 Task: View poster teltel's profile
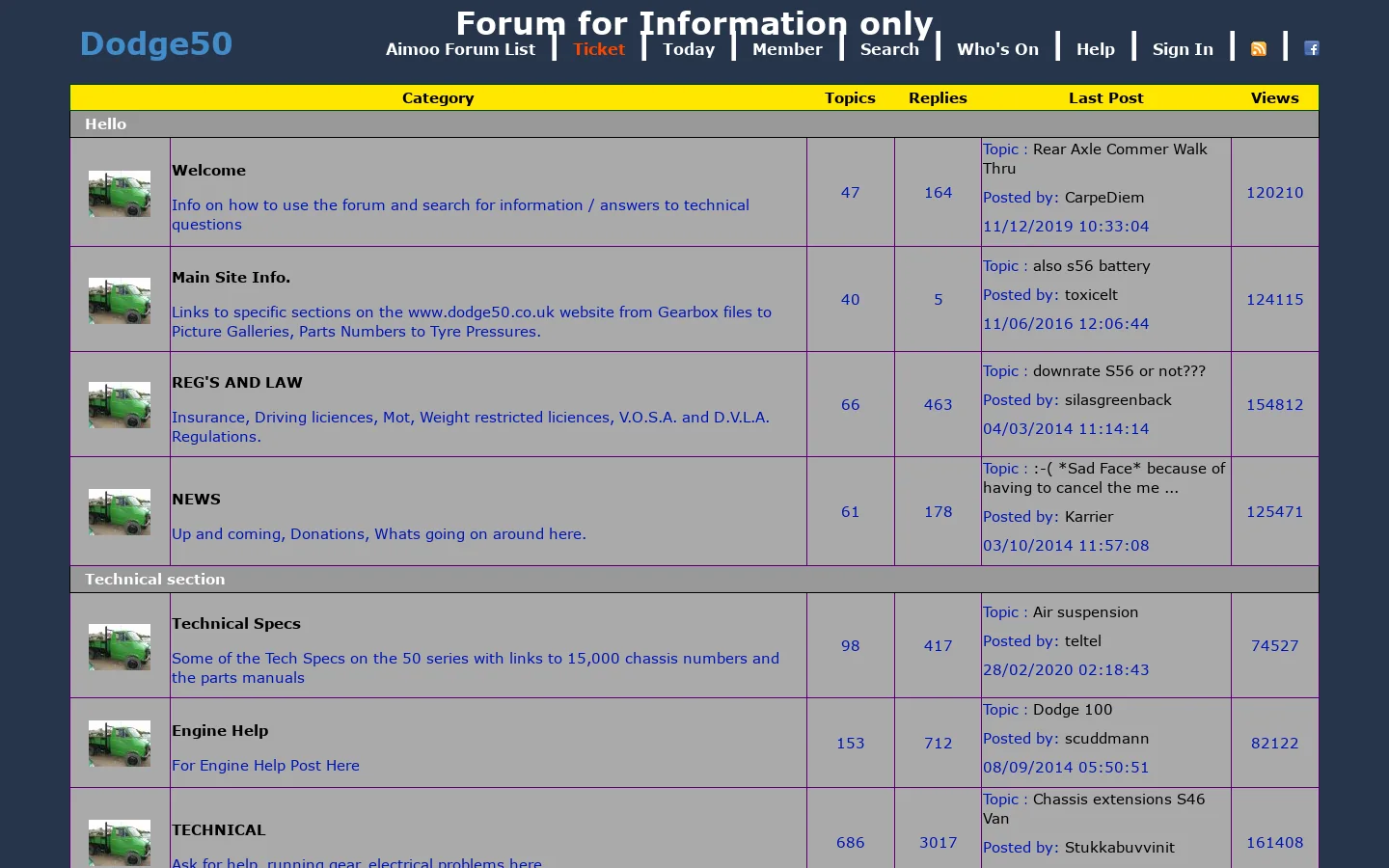[x=1083, y=641]
